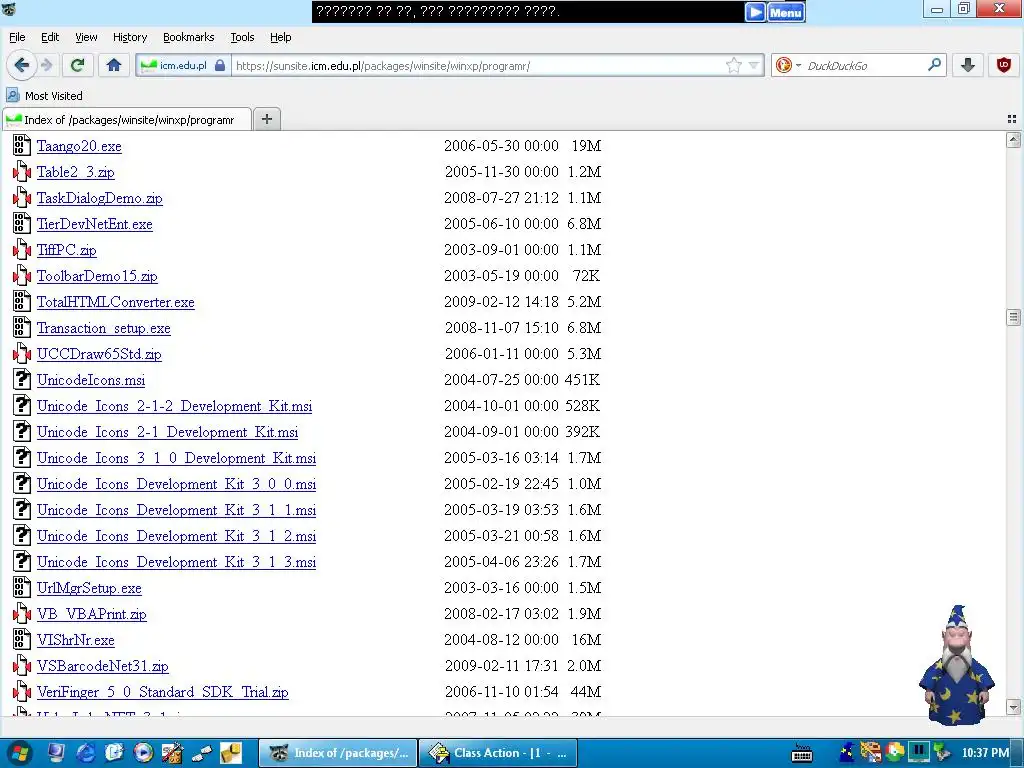Click the scroll up arrow of page scrollbar
Screen dimensions: 1024x768
tap(1013, 140)
